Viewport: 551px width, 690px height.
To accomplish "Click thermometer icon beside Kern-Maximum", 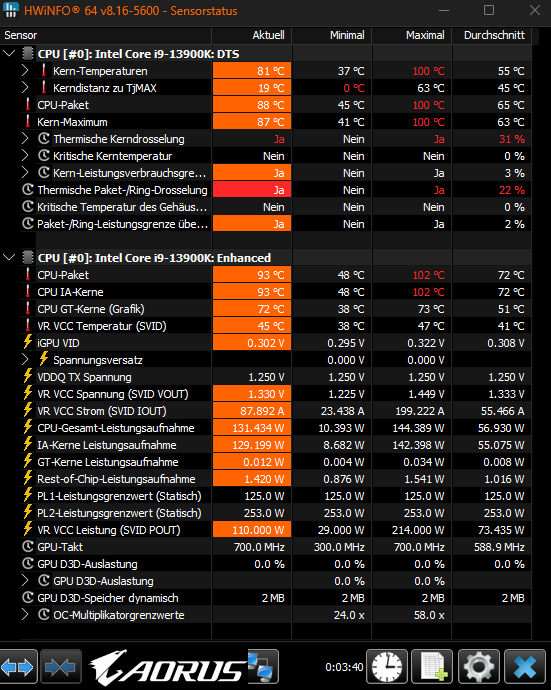I will click(28, 121).
